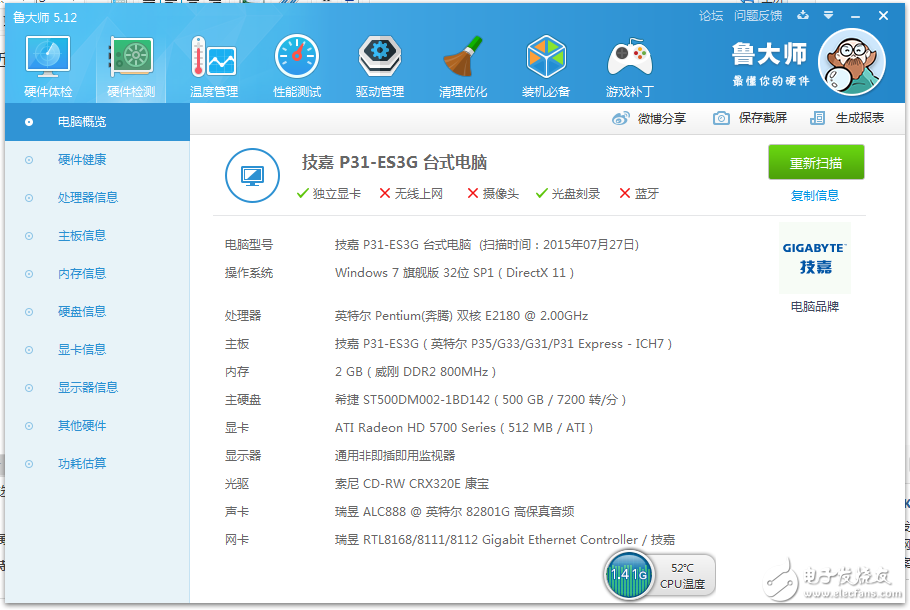Click 微博分享 text button

662,118
